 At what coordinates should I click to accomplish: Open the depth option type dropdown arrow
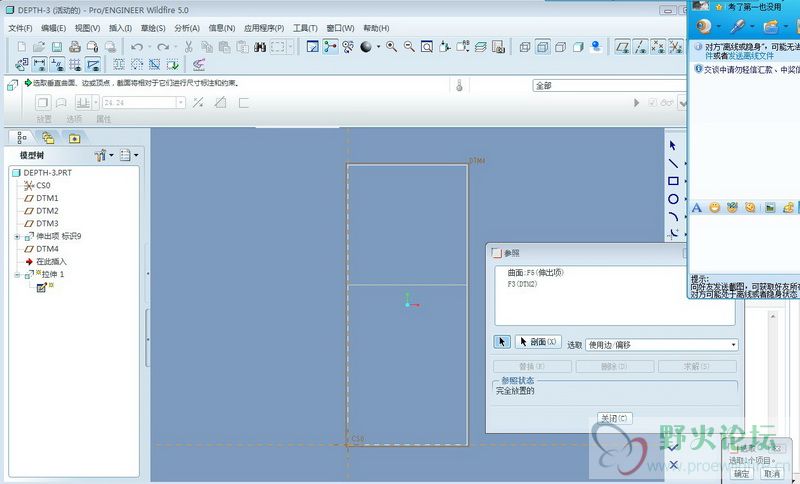click(x=95, y=103)
